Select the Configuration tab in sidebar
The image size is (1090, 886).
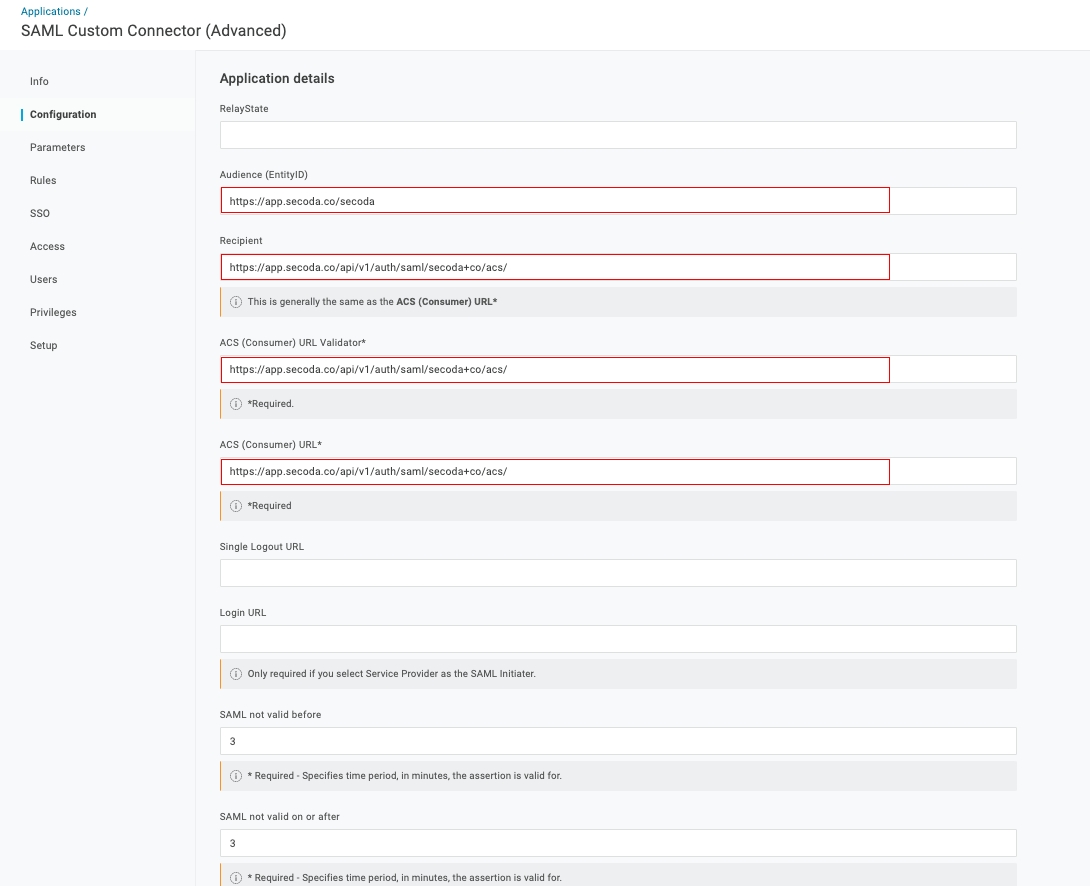(x=63, y=114)
